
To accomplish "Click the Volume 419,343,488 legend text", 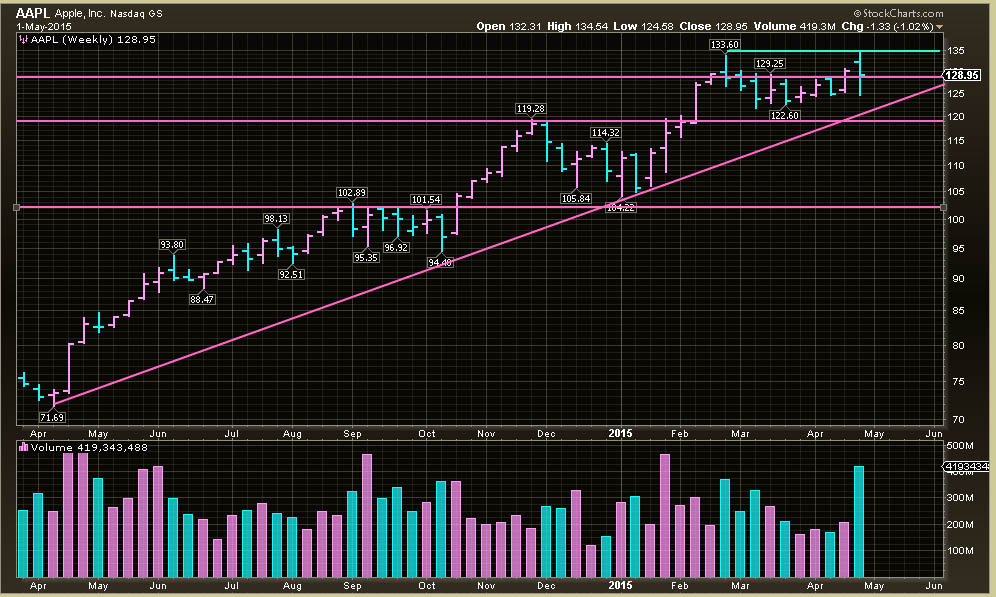I will [x=89, y=447].
